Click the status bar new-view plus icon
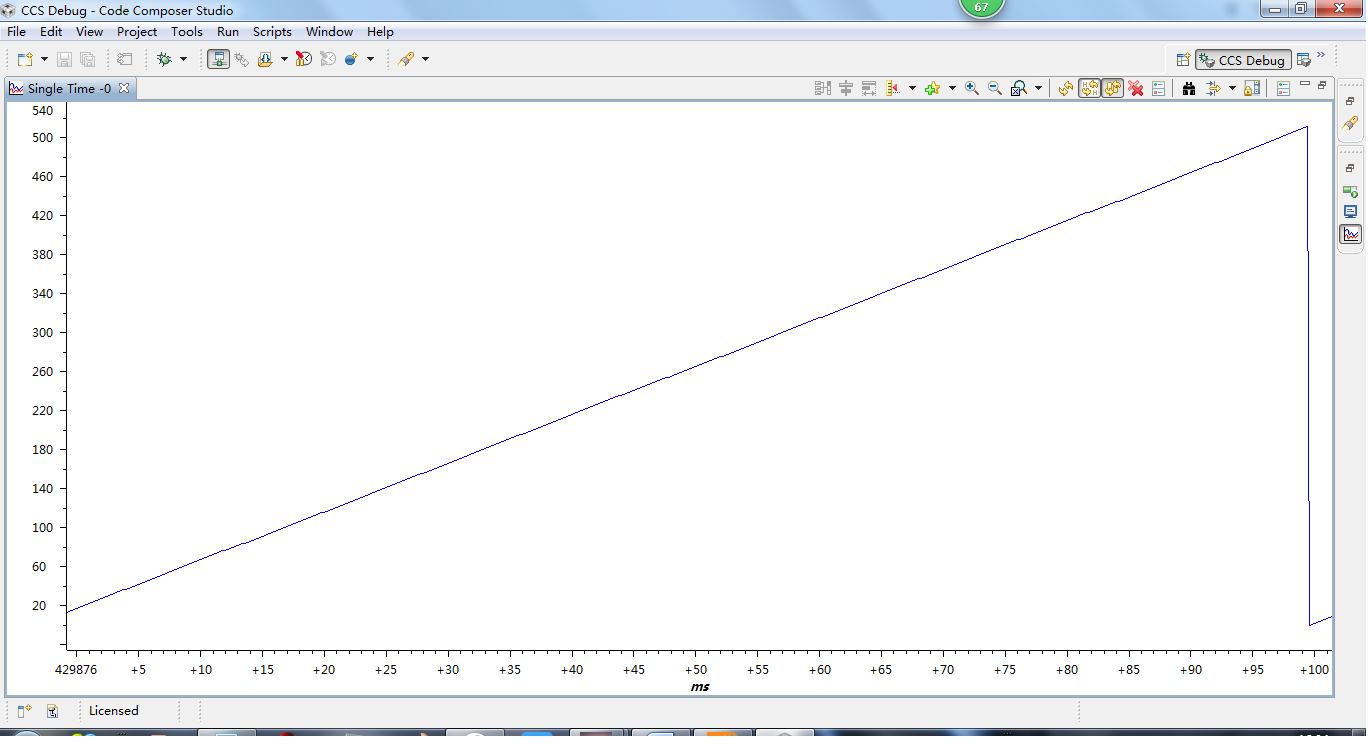The height and width of the screenshot is (748, 1368). pyautogui.click(x=25, y=711)
